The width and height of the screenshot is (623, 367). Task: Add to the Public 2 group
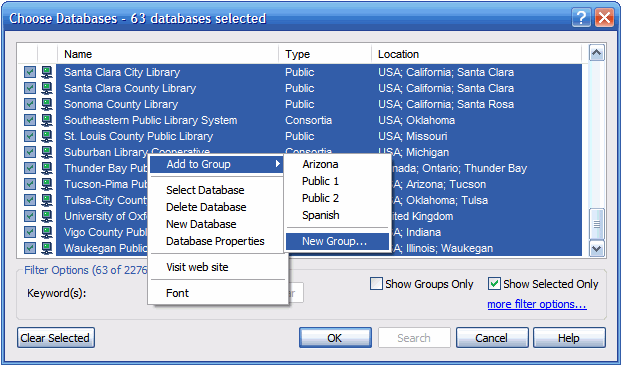320,199
